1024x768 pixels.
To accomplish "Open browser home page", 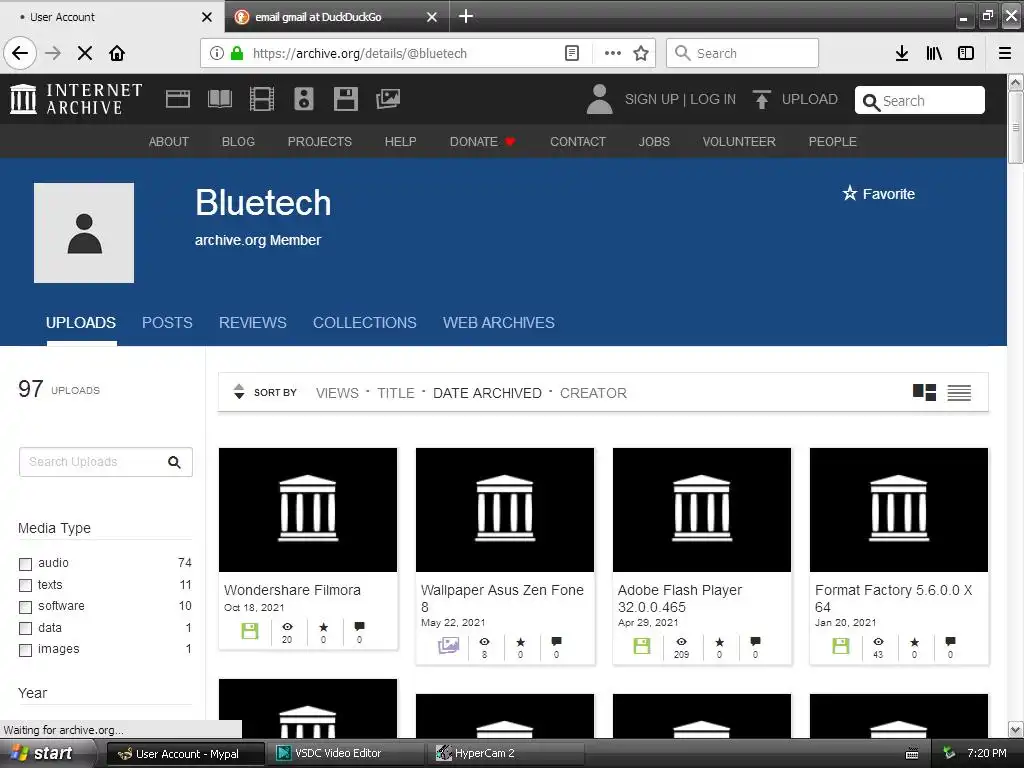I will 117,53.
